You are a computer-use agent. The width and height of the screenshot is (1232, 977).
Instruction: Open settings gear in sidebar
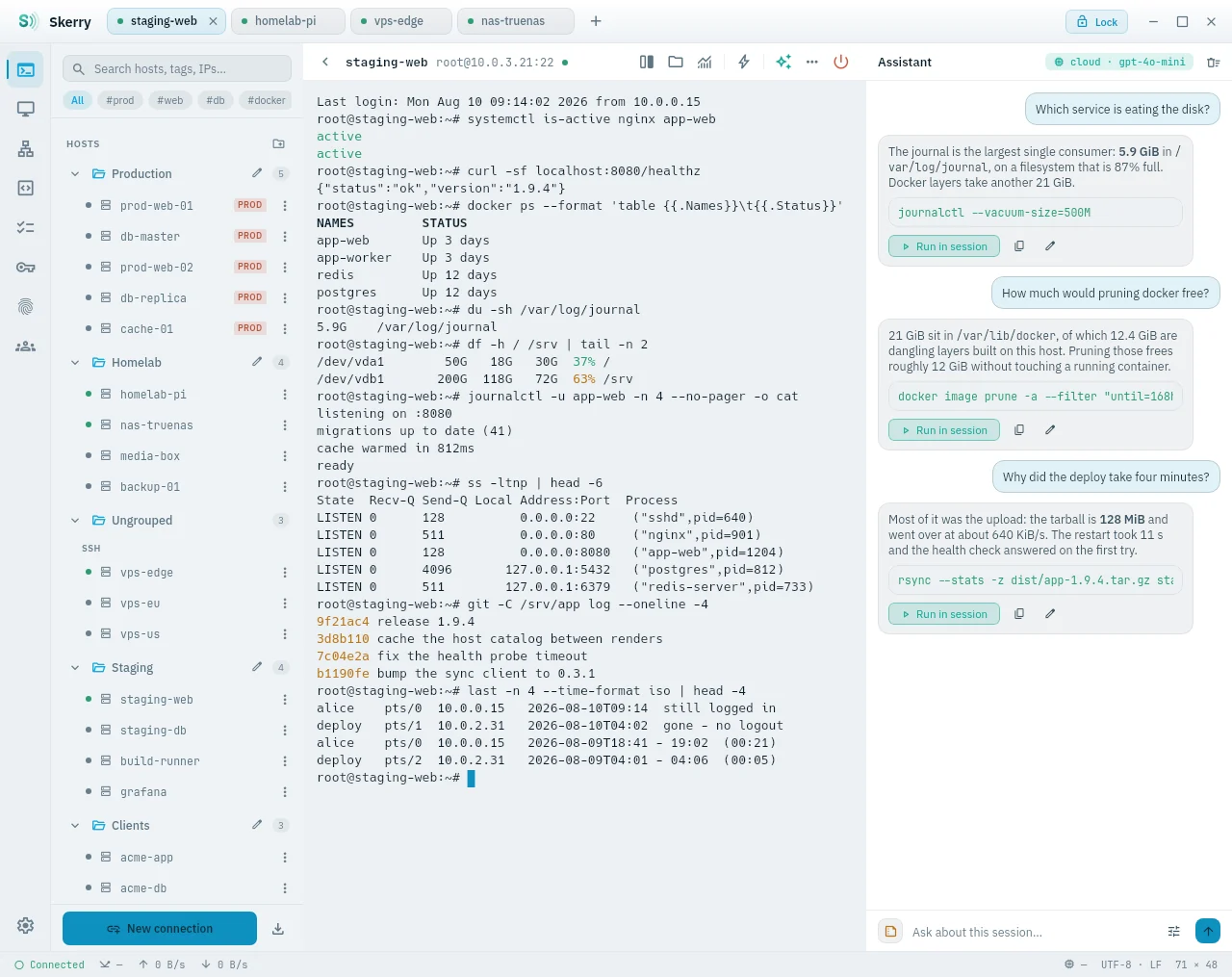click(x=26, y=925)
